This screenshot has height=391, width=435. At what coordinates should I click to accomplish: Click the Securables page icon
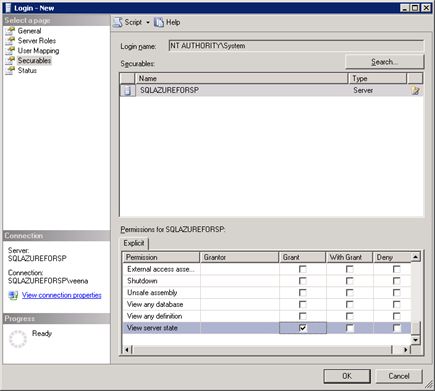[x=11, y=61]
